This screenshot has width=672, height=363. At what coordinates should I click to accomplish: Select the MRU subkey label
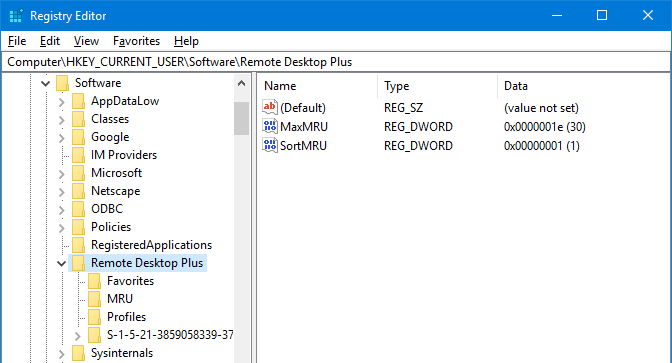point(120,299)
